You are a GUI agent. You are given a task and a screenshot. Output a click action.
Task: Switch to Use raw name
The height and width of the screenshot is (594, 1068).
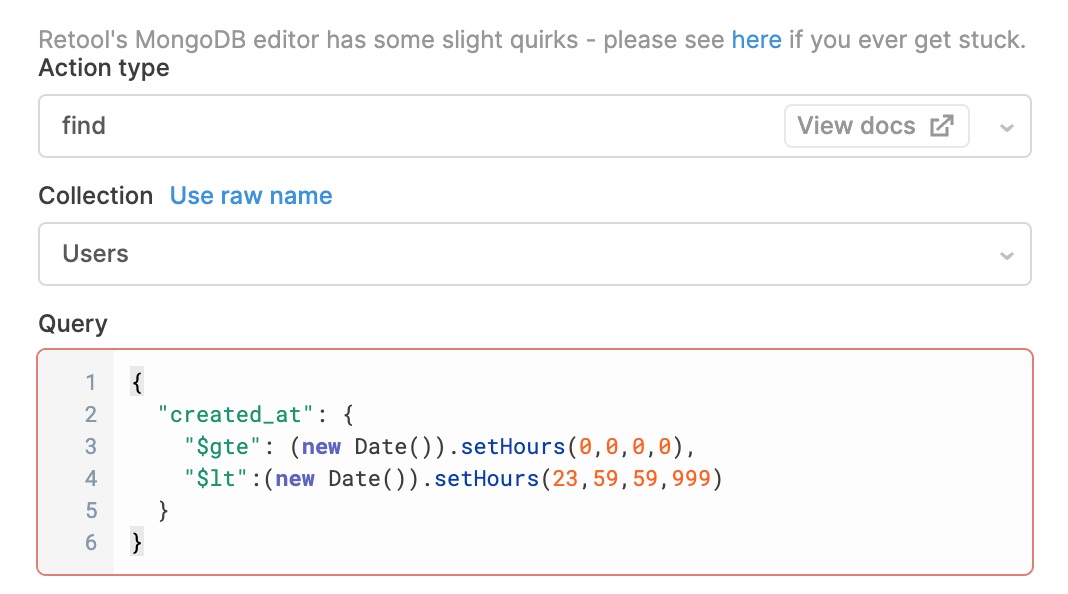coord(251,196)
